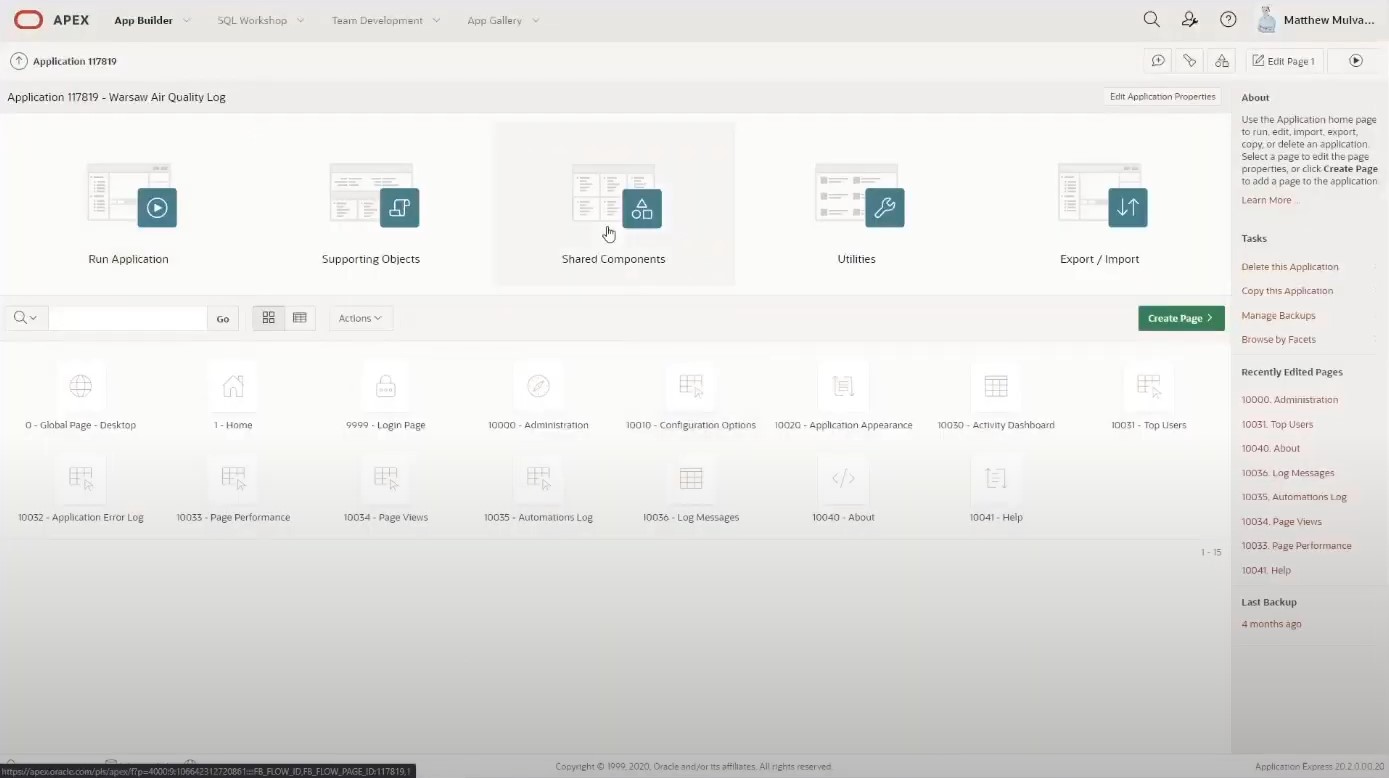This screenshot has height=778, width=1389.
Task: Click the 1 - 15 pagination text
Action: (1211, 552)
